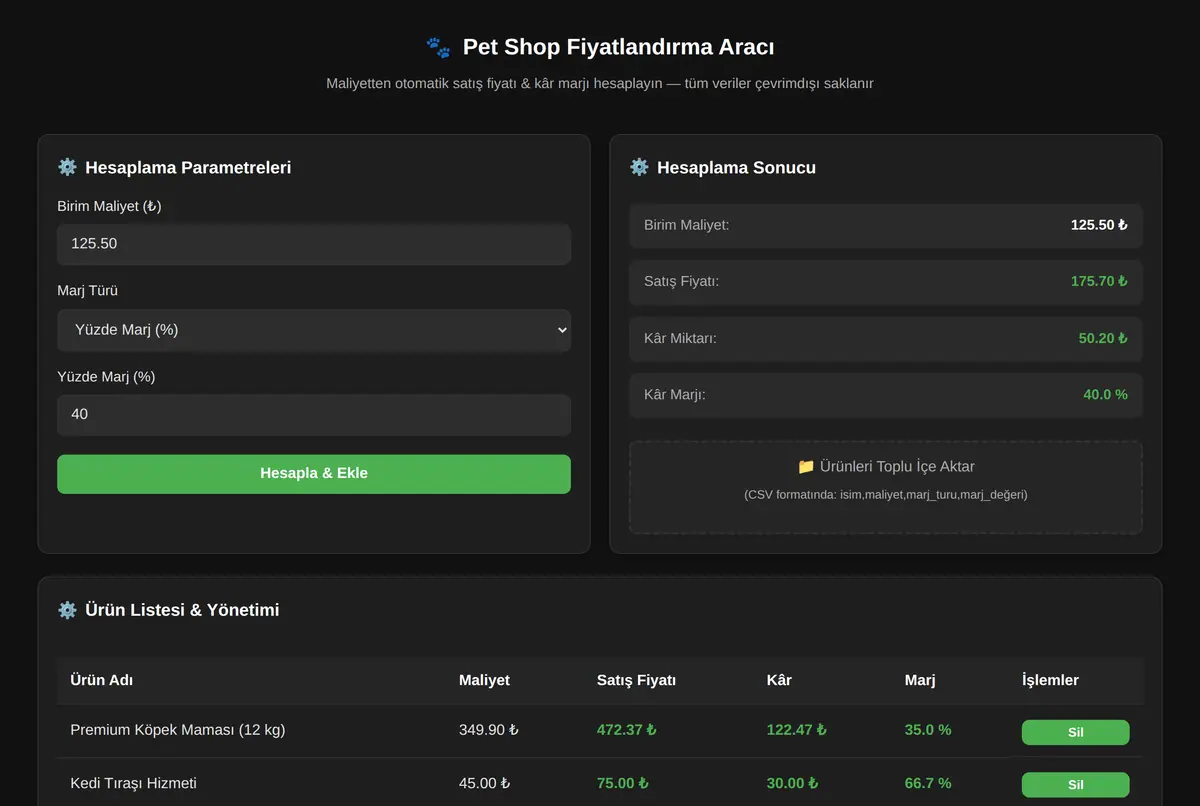Click the 30.00 ₺ profit cell
Screen dimensions: 1200x806
(793, 783)
